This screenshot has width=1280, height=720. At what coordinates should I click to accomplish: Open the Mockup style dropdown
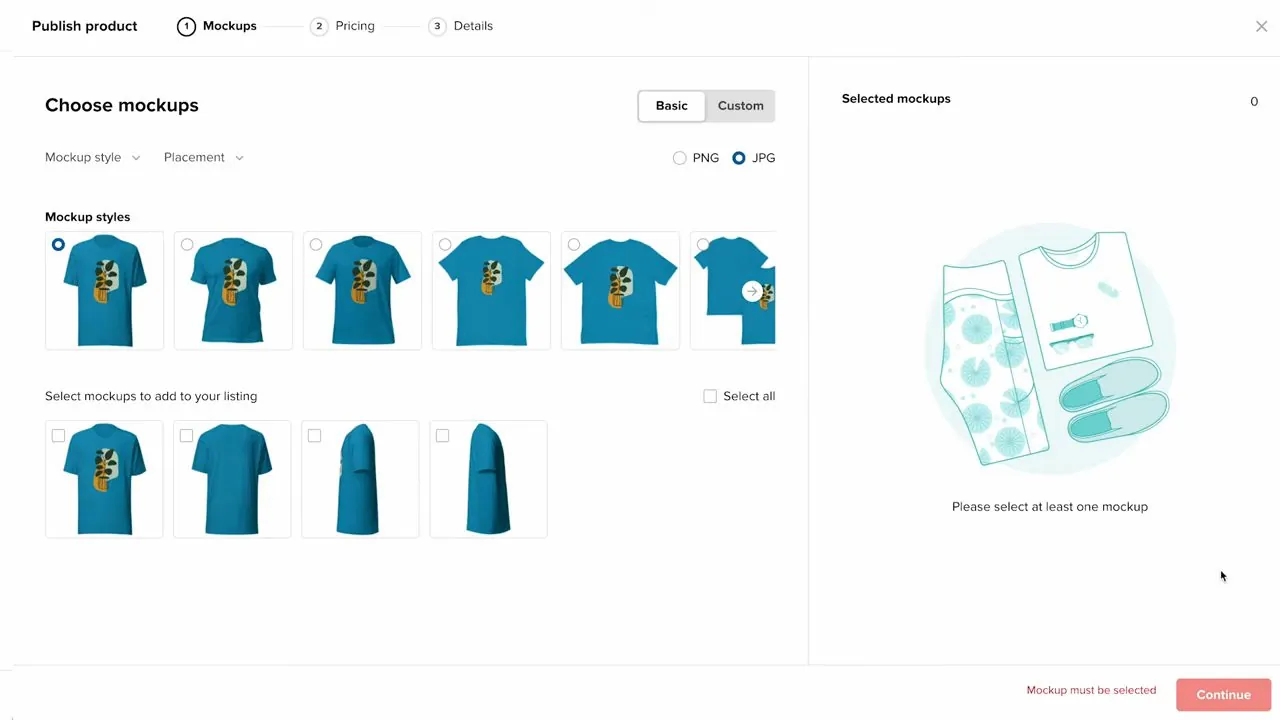(x=93, y=157)
